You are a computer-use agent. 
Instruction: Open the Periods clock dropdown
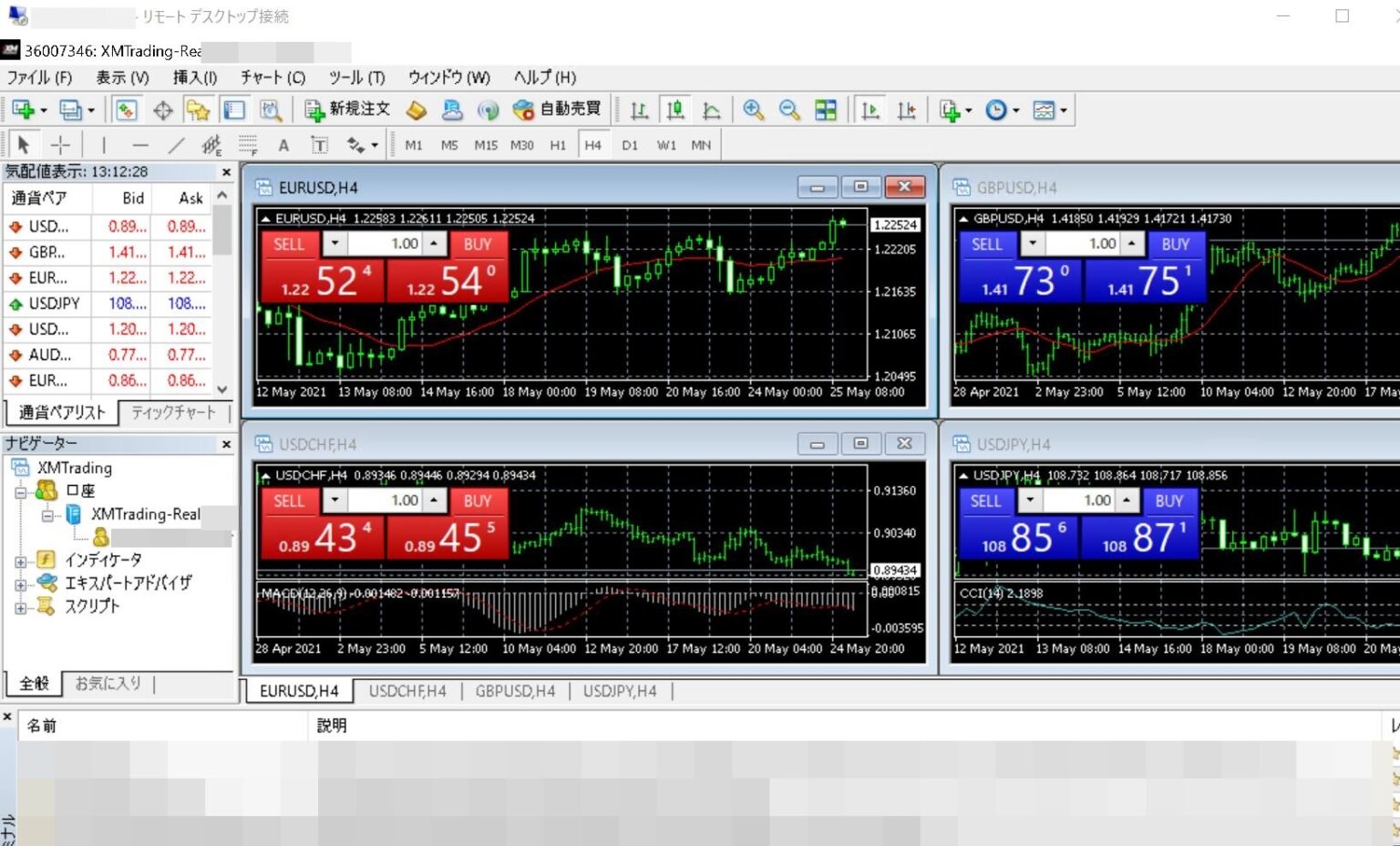click(x=1003, y=110)
